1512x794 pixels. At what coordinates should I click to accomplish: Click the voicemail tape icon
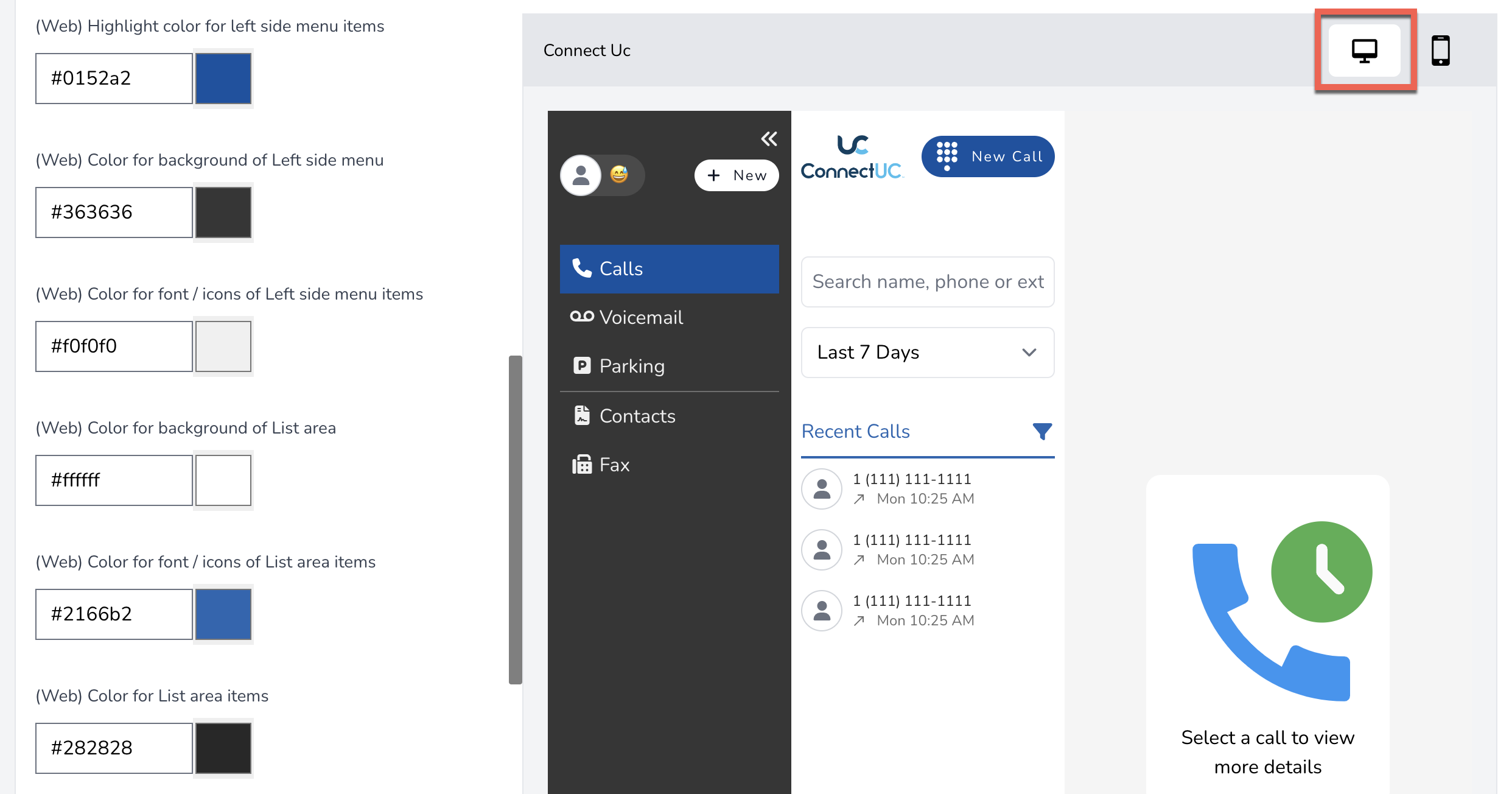582,317
